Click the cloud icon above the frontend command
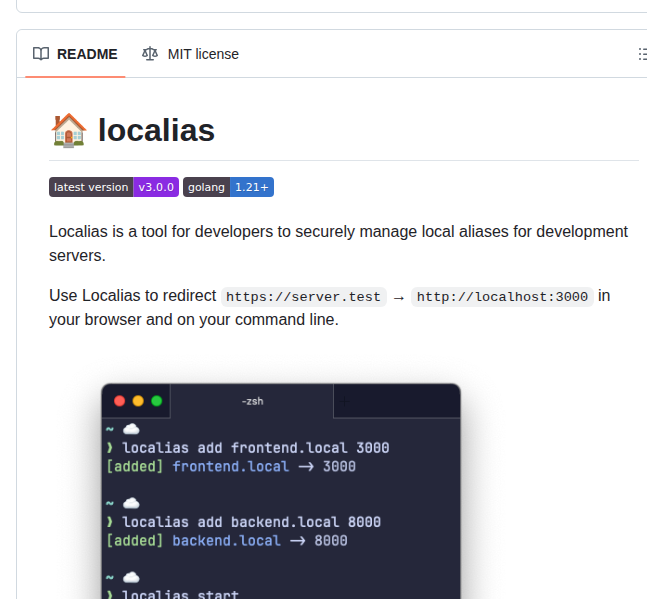The width and height of the screenshot is (647, 599). click(x=130, y=429)
